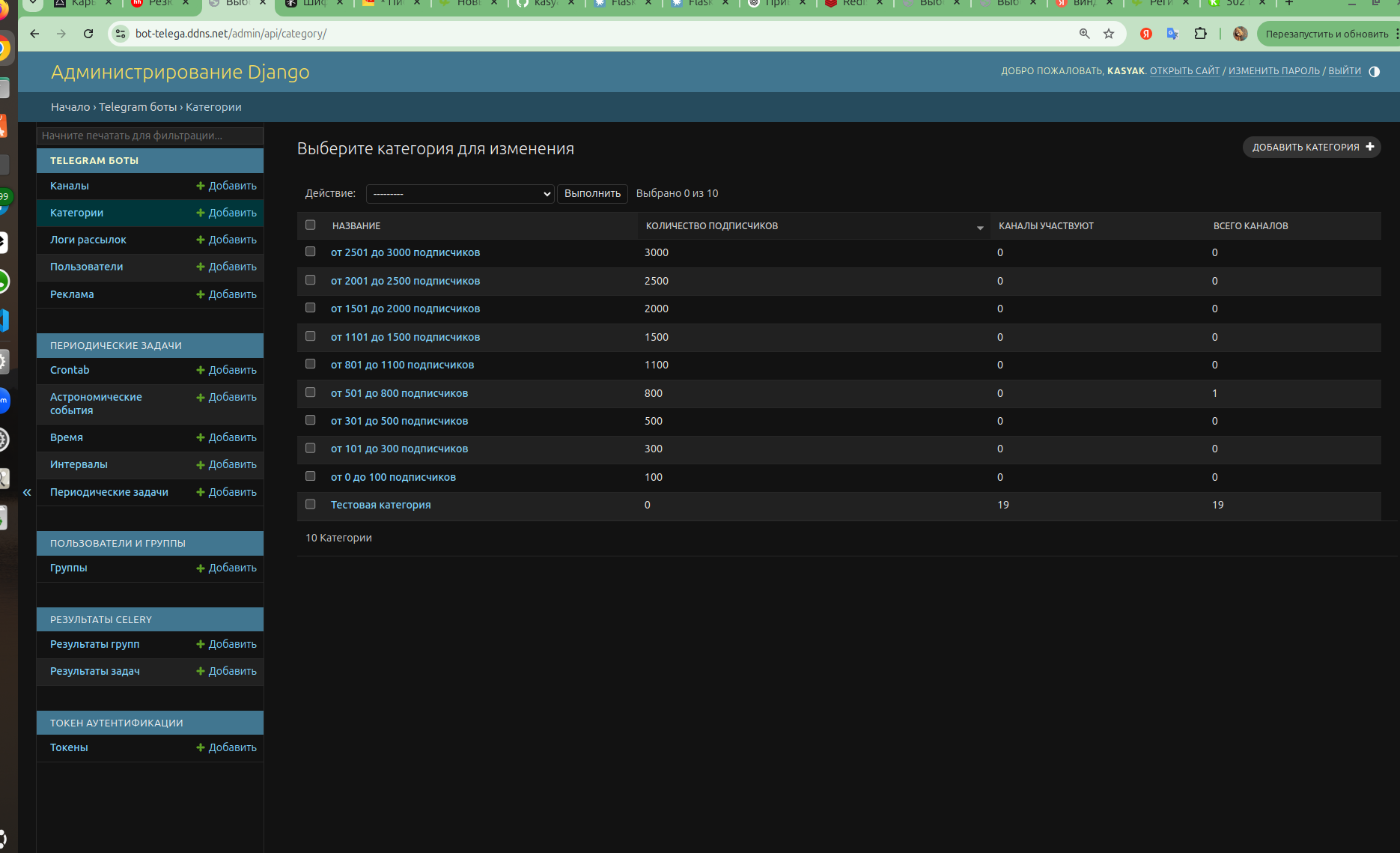Click the plus icon next to Каналы
The height and width of the screenshot is (853, 1400).
[x=200, y=186]
